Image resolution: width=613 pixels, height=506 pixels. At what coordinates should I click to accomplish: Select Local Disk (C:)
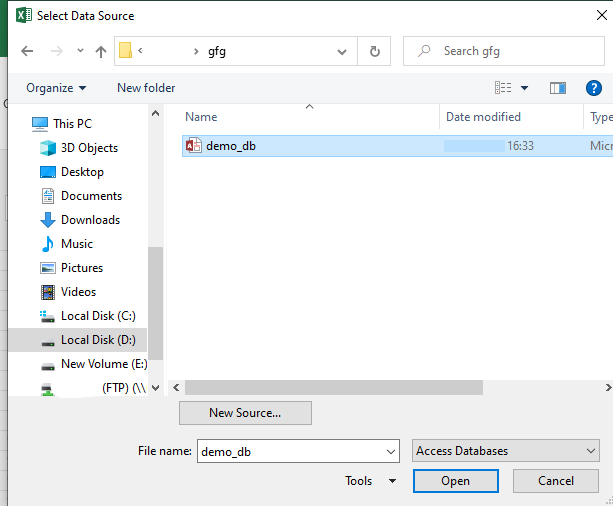(98, 316)
